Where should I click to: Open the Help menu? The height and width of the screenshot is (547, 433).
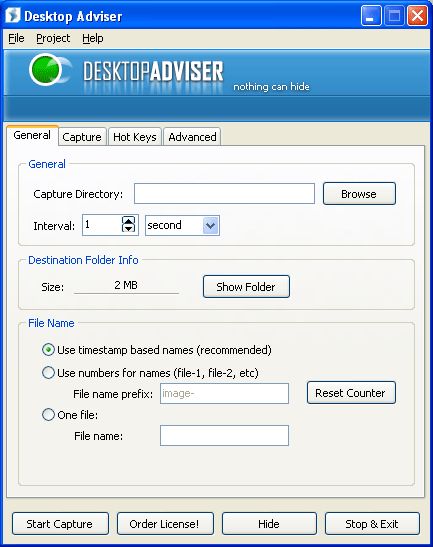coord(92,38)
